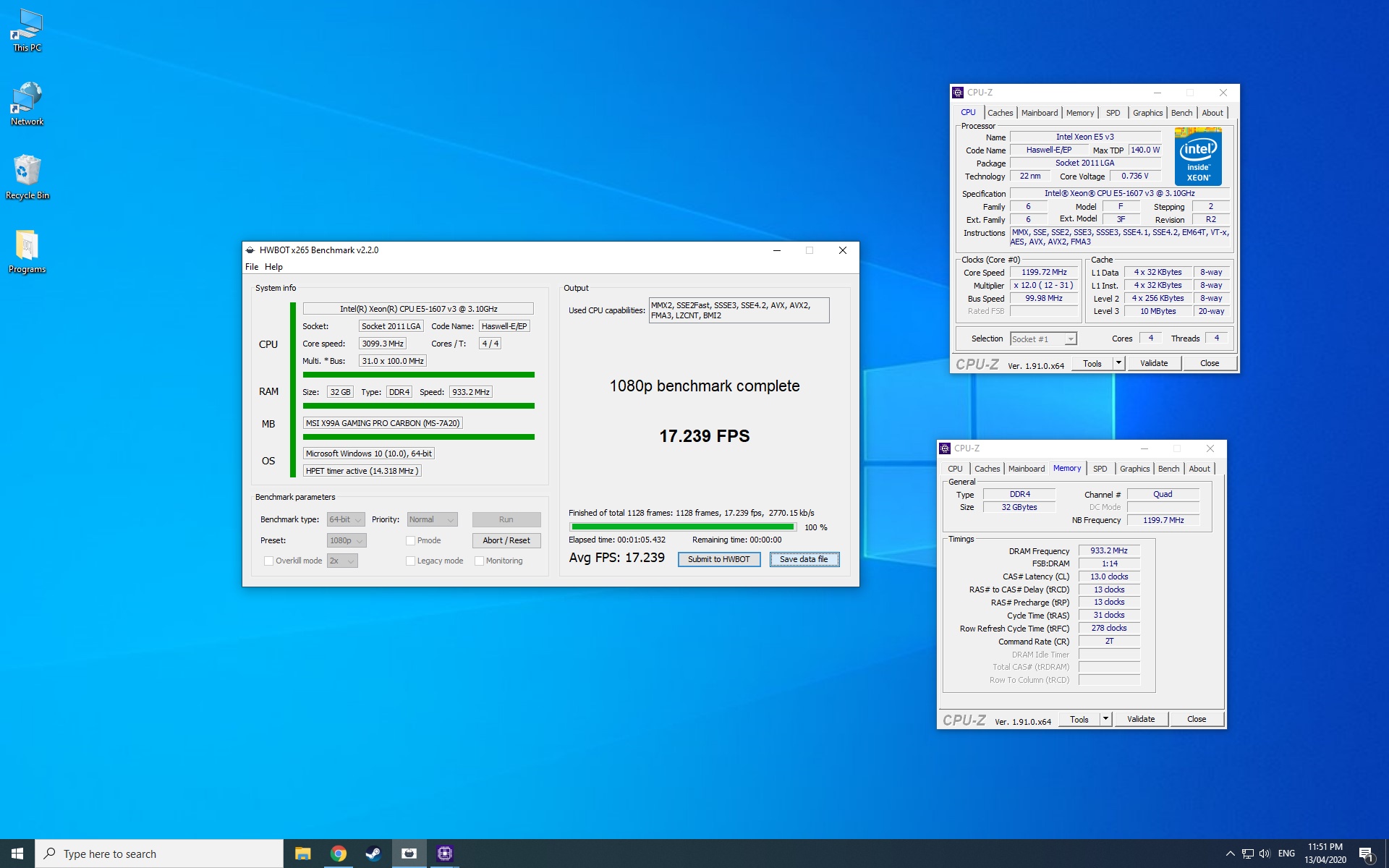Expand Tools arrow in lower CPU-Z
The height and width of the screenshot is (868, 1389).
click(1105, 719)
